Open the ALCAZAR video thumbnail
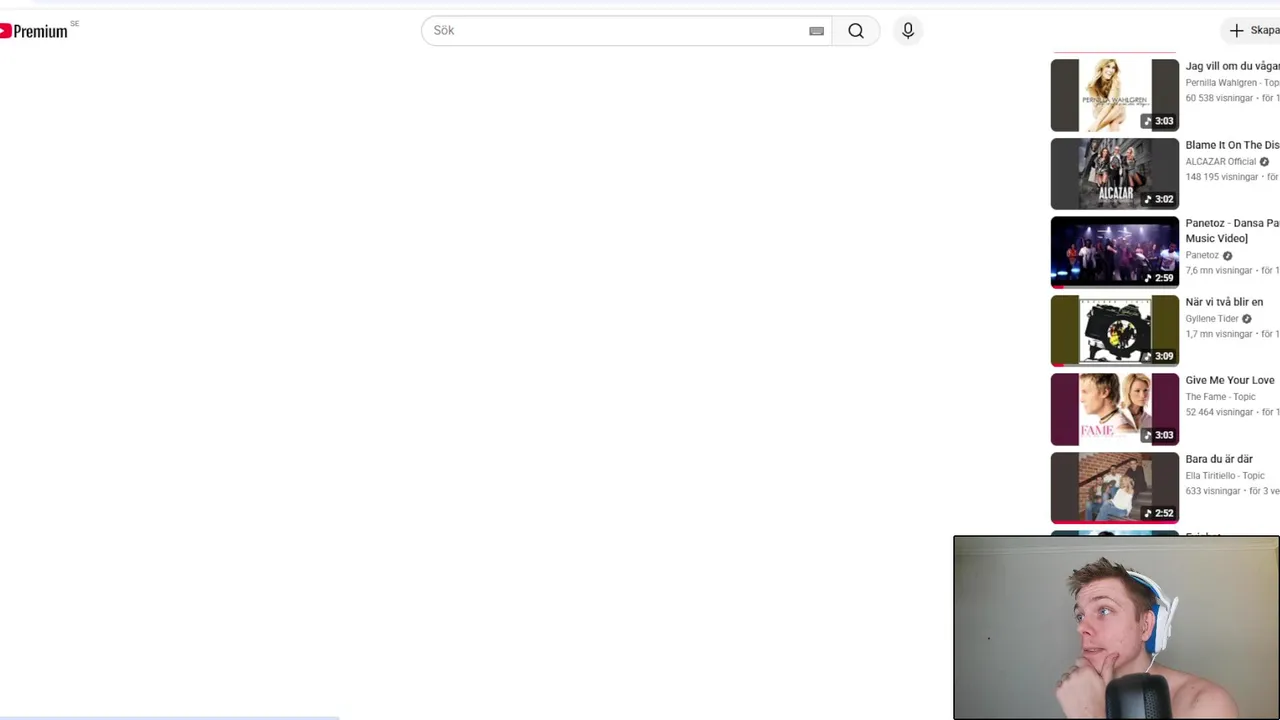This screenshot has height=720, width=1280. tap(1115, 174)
